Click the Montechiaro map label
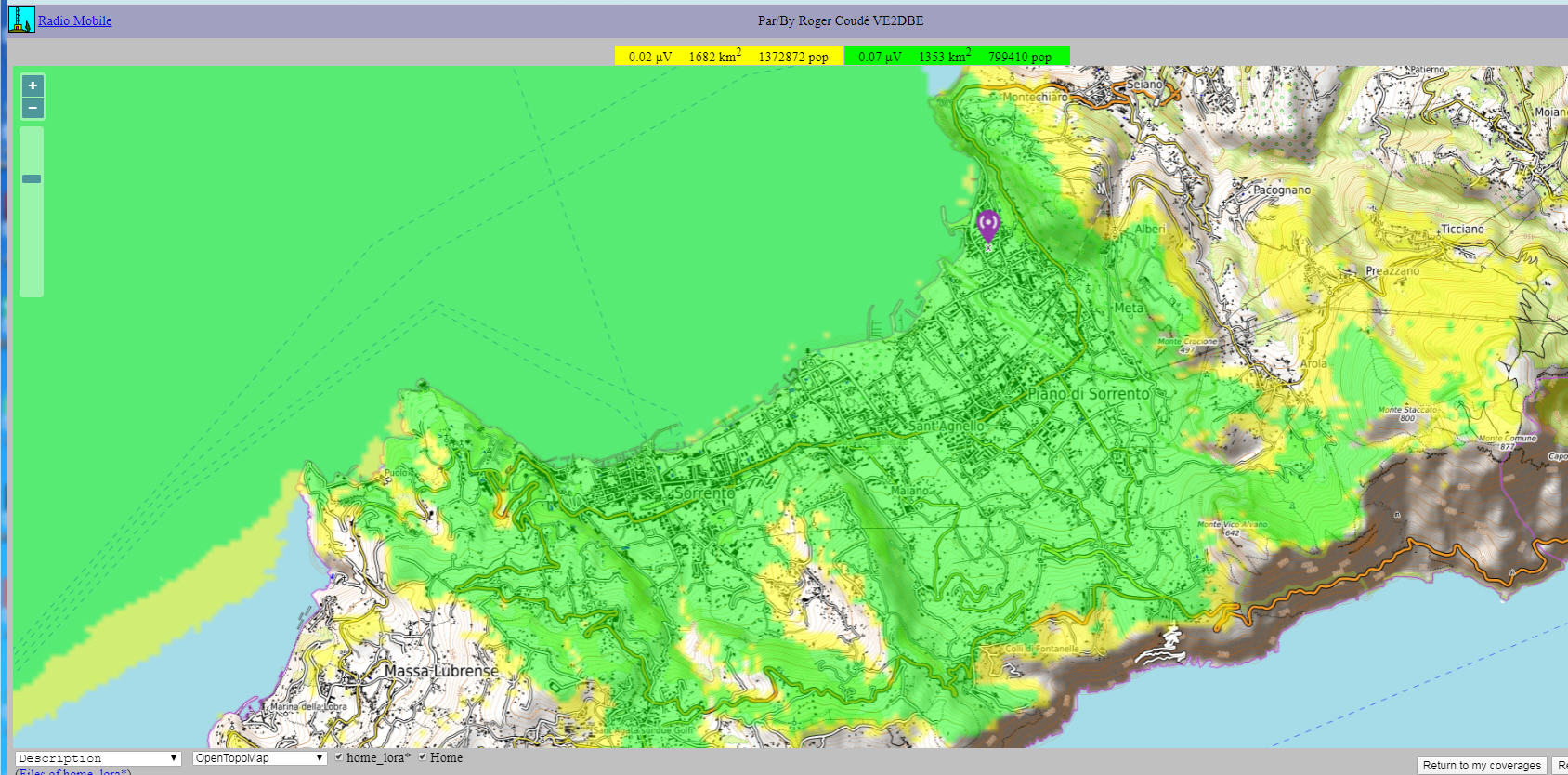The width and height of the screenshot is (1568, 775). point(1035,97)
